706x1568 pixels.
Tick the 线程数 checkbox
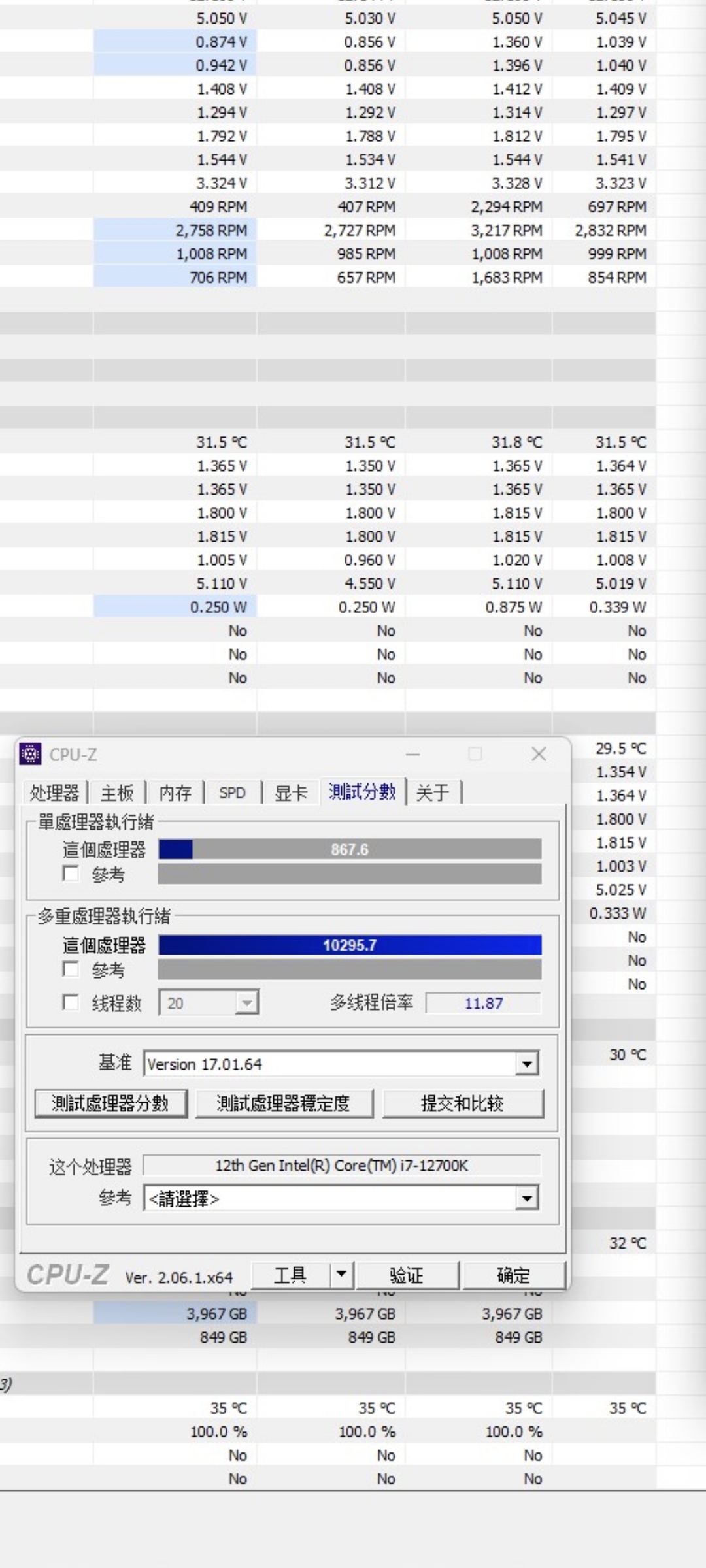pyautogui.click(x=71, y=1002)
